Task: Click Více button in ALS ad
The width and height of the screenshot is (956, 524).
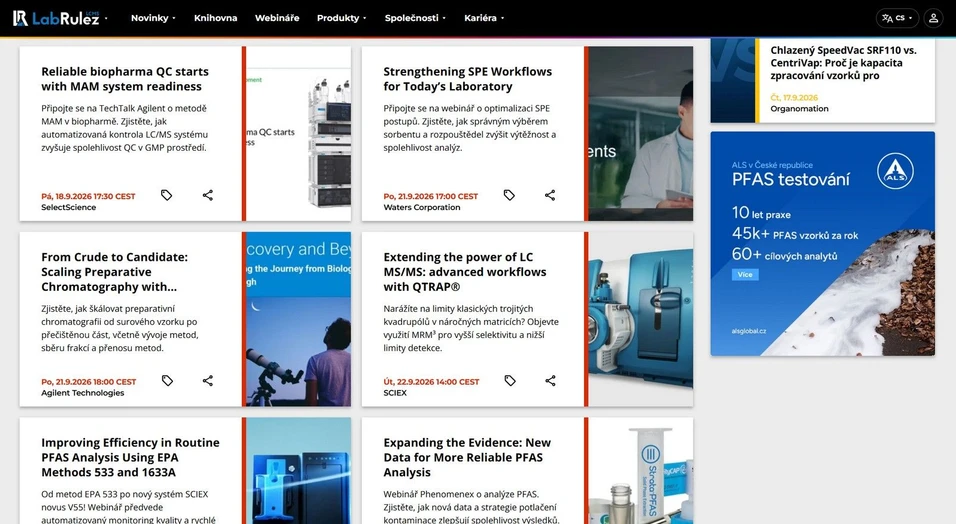Action: [745, 275]
